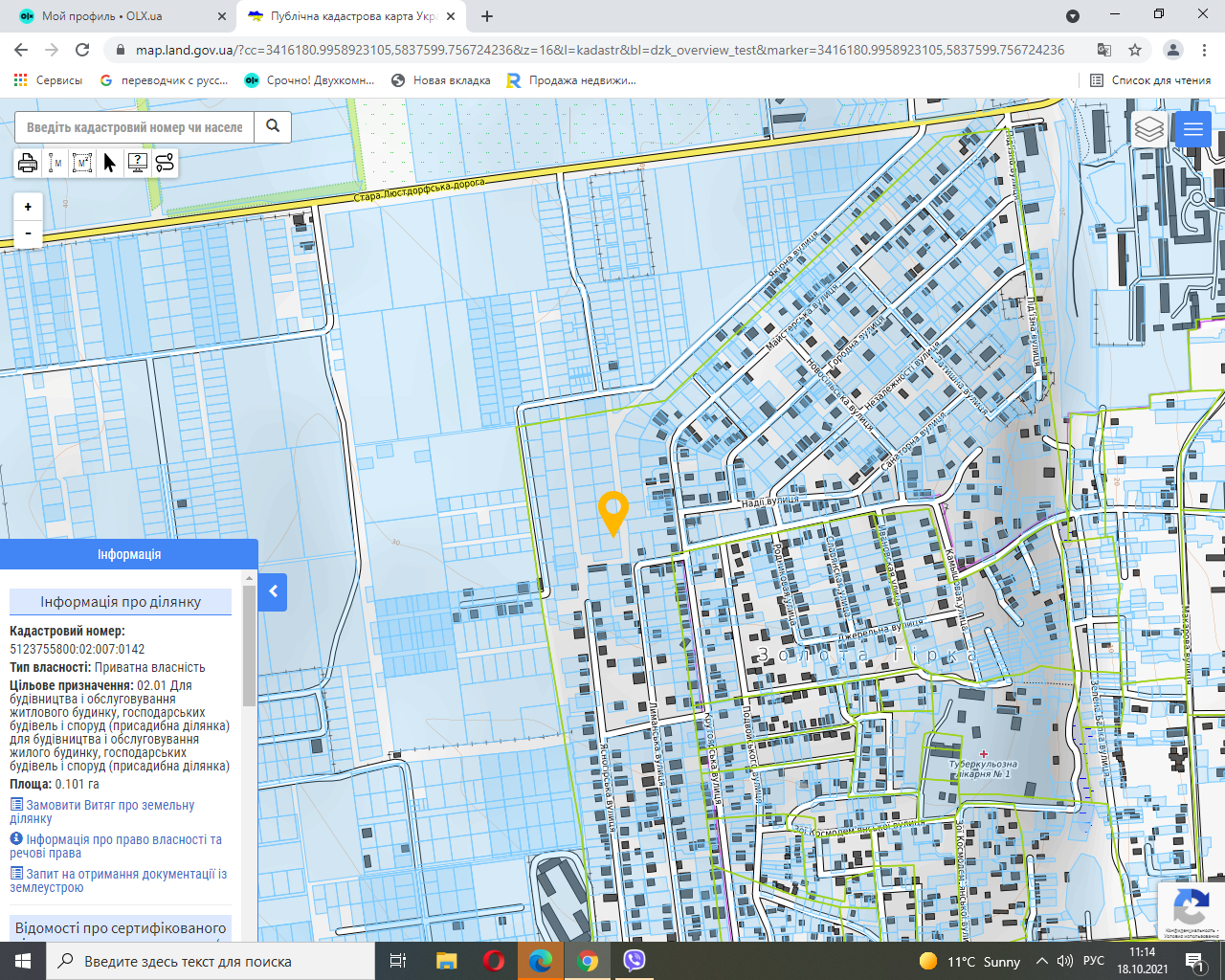Show hidden system tray icons
The width and height of the screenshot is (1225, 980).
(1042, 961)
